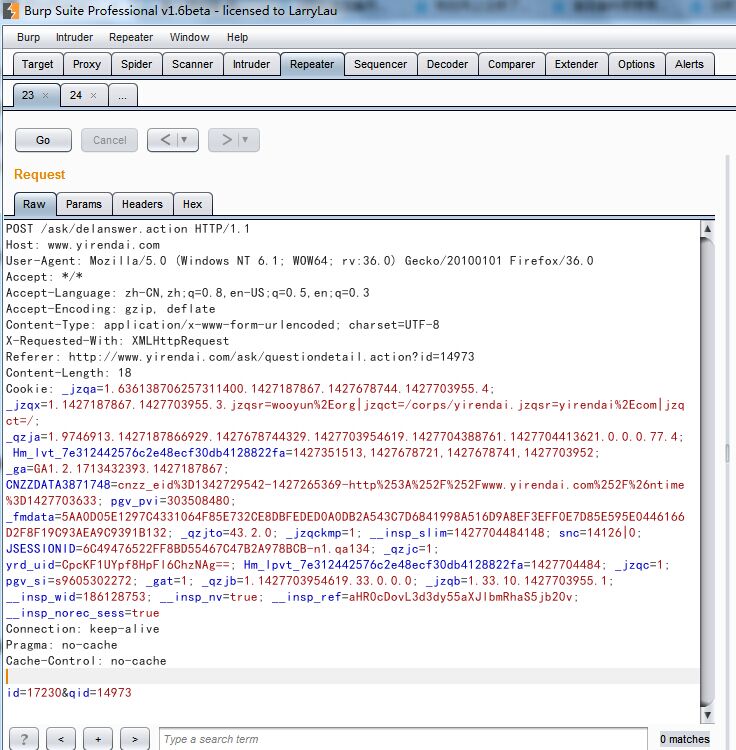Switch to the Options tab
736x750 pixels.
click(636, 64)
